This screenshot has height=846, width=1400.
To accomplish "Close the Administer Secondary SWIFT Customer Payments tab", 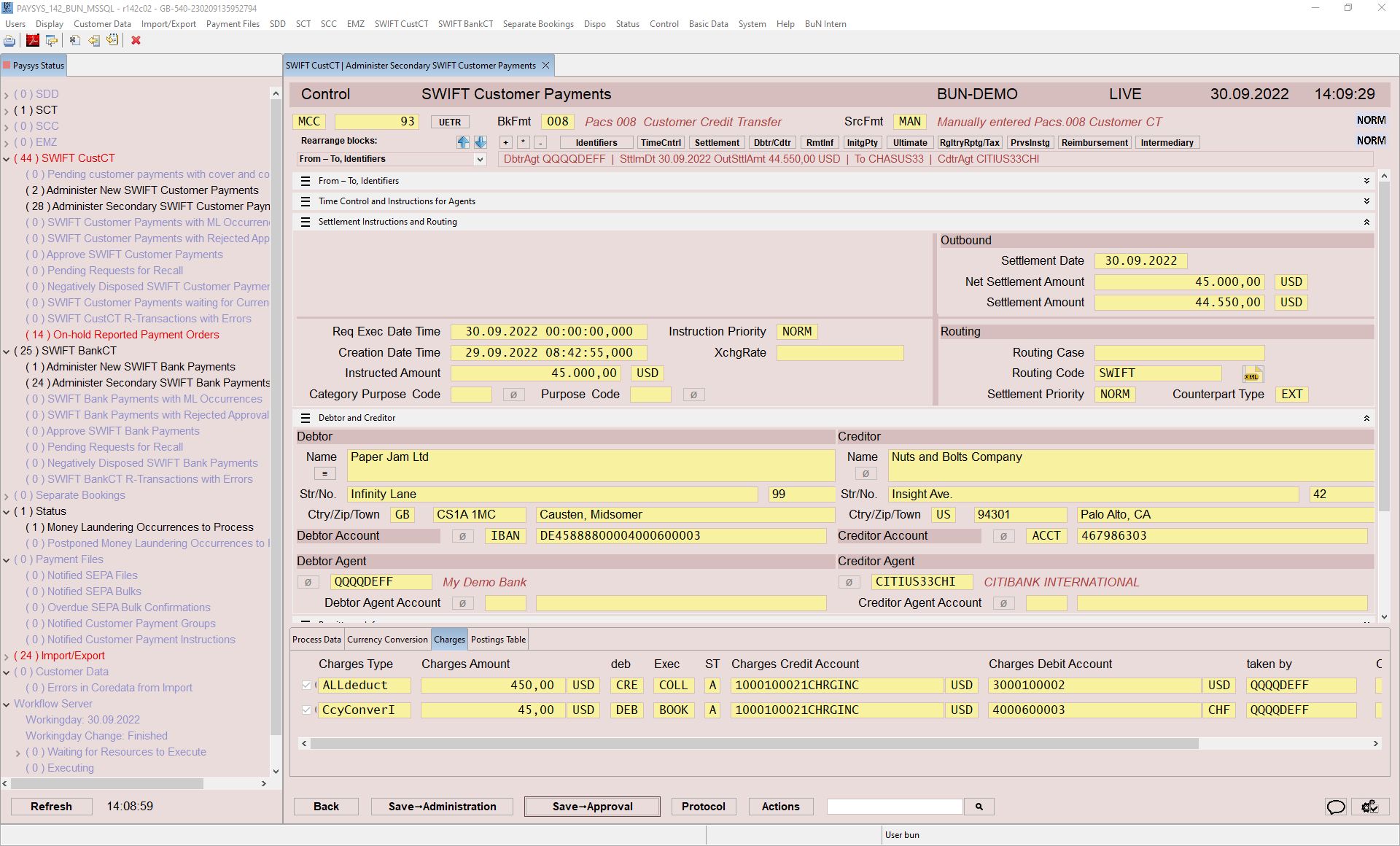I will [x=545, y=66].
